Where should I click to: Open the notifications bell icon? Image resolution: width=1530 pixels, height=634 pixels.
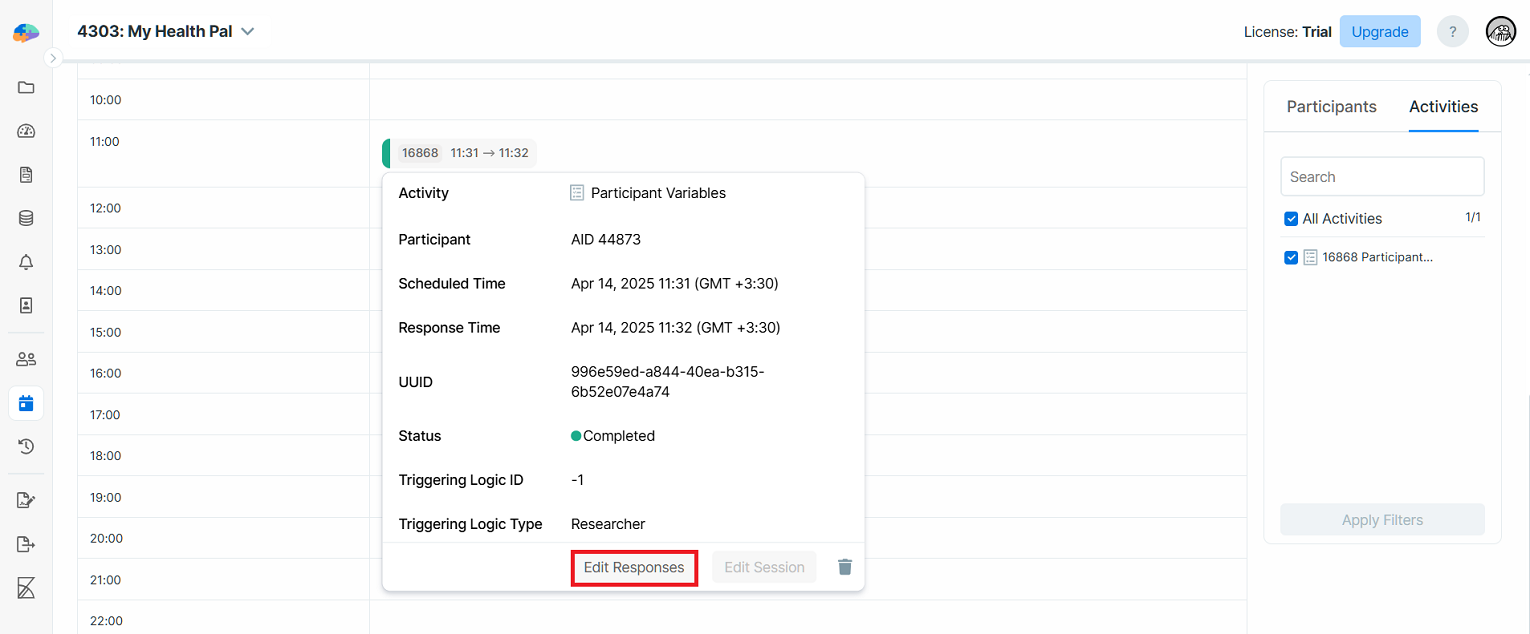[26, 262]
